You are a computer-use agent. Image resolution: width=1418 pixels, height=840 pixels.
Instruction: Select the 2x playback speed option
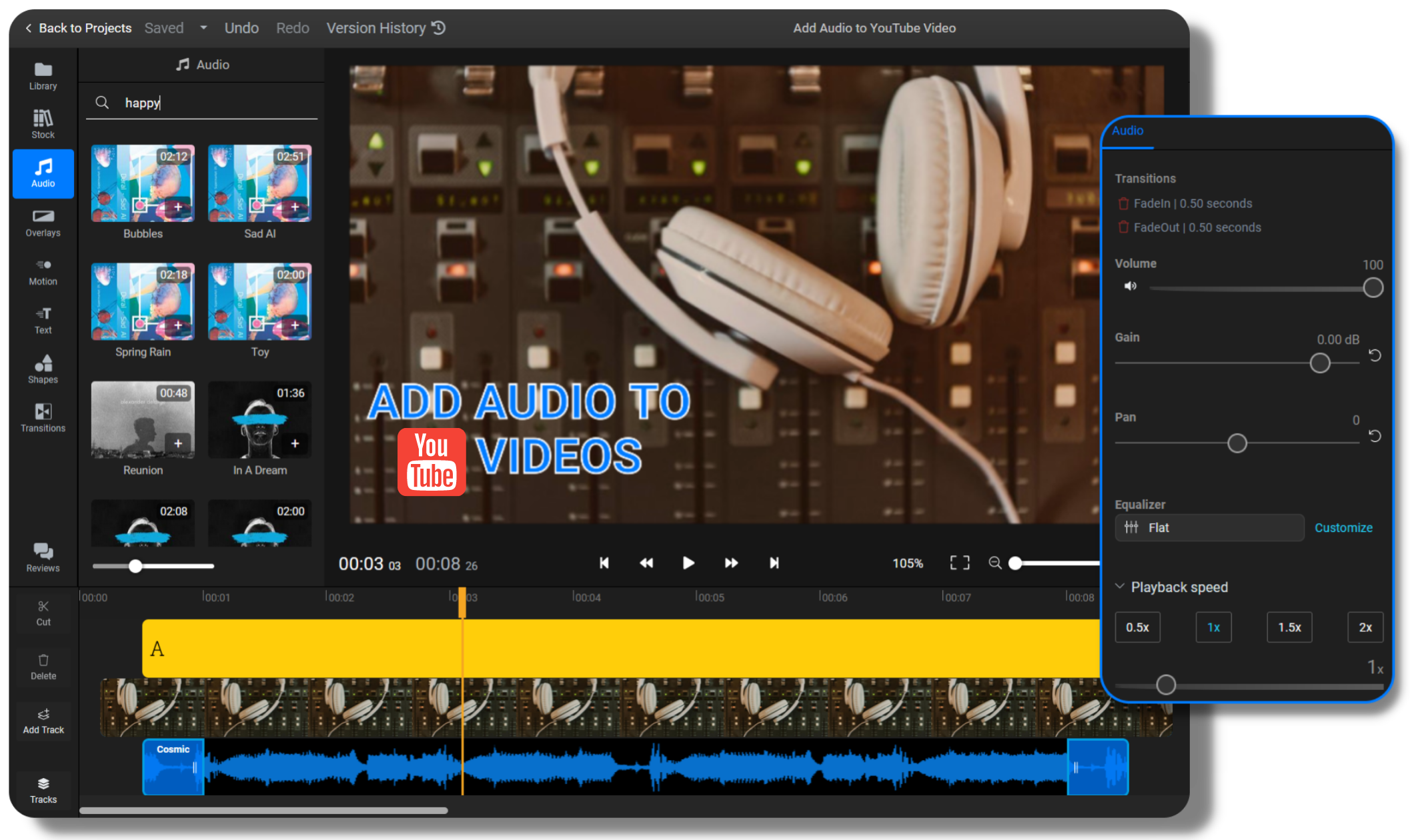tap(1365, 627)
